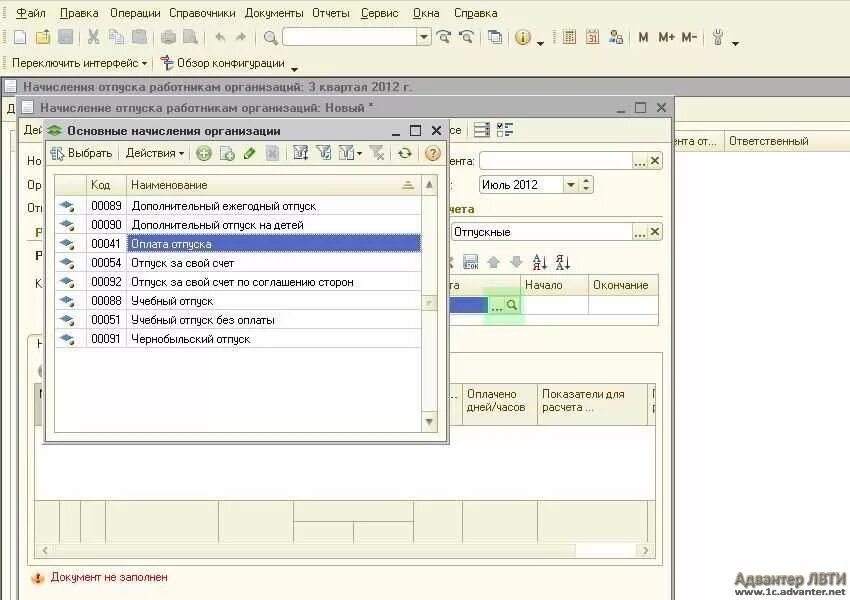Viewport: 850px width, 600px height.
Task: Click right arrow of horizontal scrollbar
Action: point(646,550)
